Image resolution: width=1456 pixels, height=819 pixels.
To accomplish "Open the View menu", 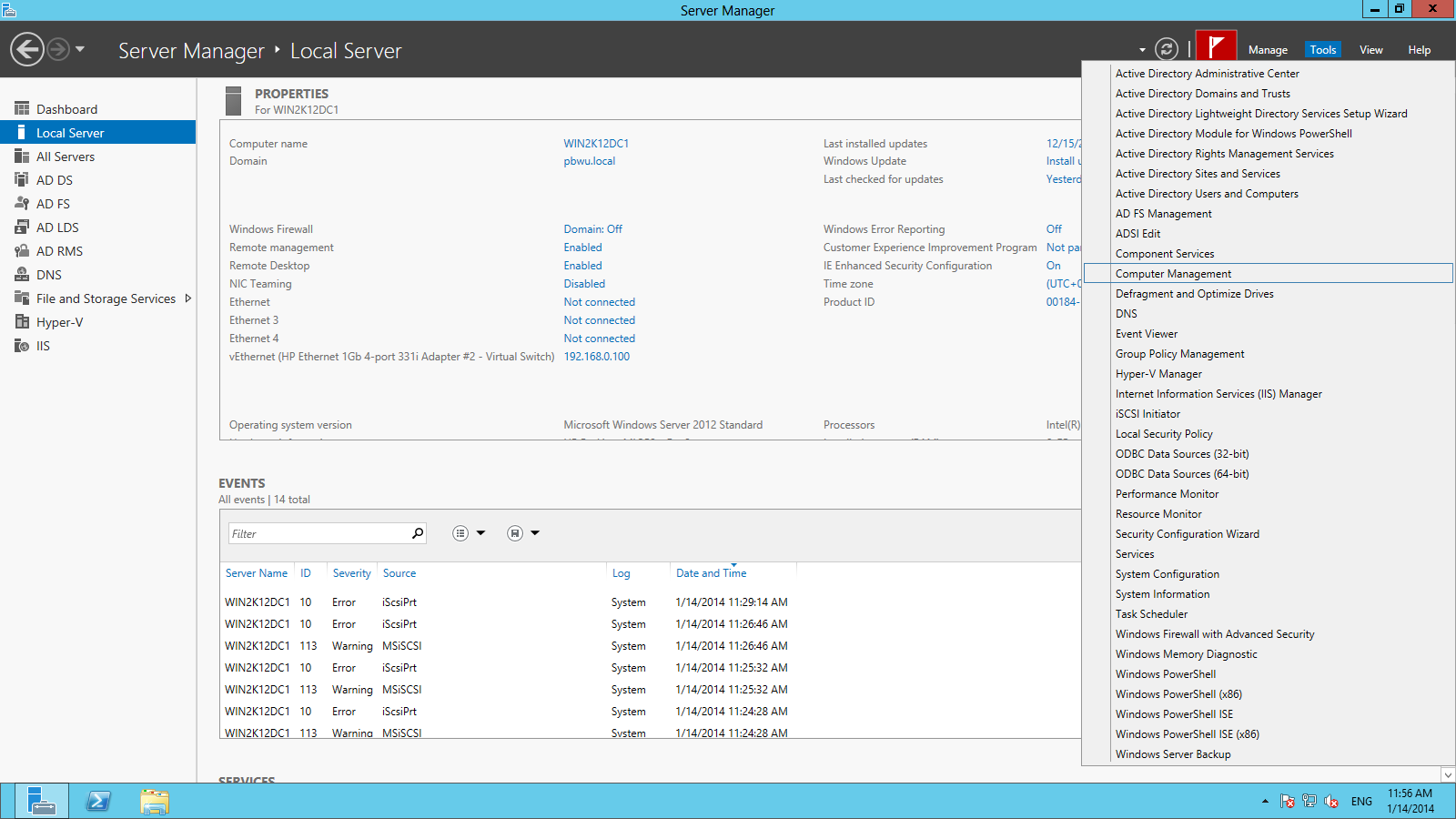I will click(x=1371, y=50).
